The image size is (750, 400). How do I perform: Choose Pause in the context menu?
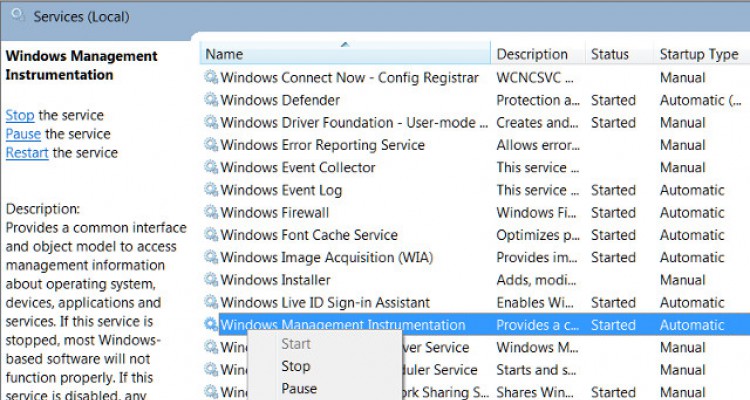(x=299, y=388)
